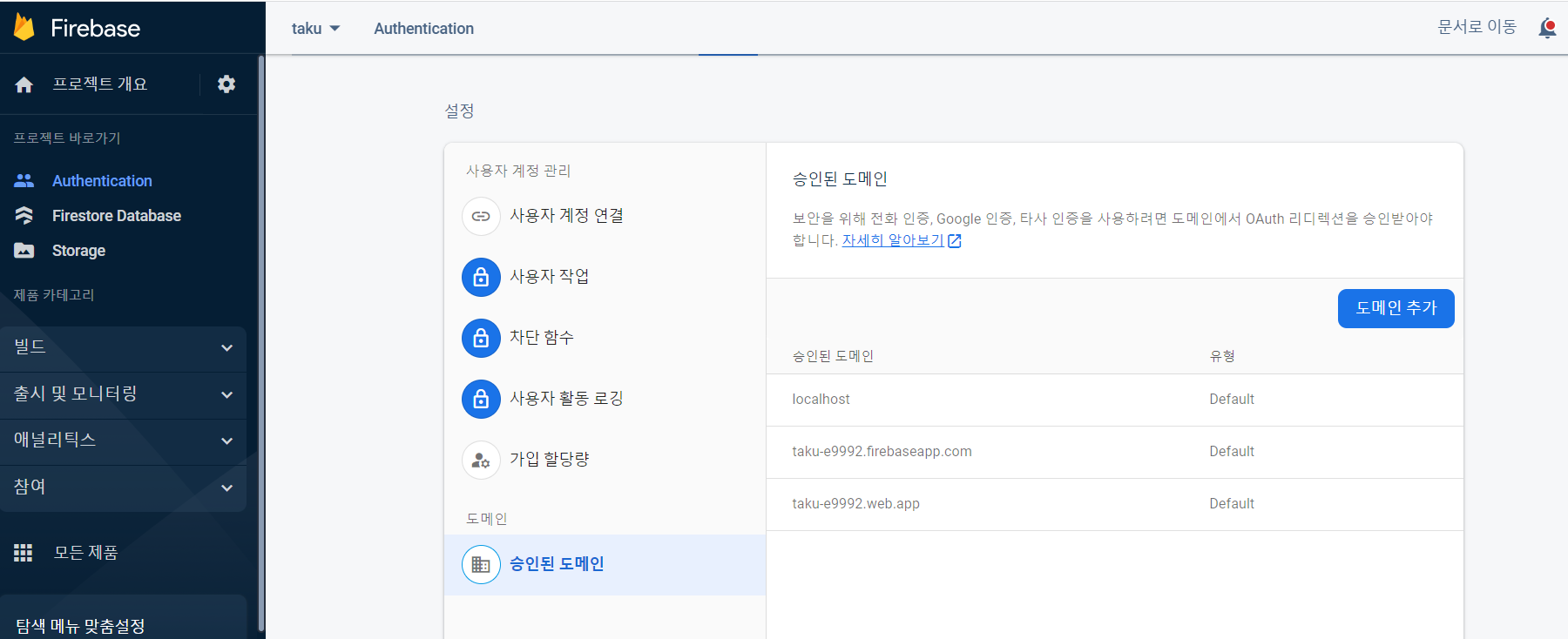Select the 승인된 도메인 settings item
1568x639 pixels.
point(605,564)
